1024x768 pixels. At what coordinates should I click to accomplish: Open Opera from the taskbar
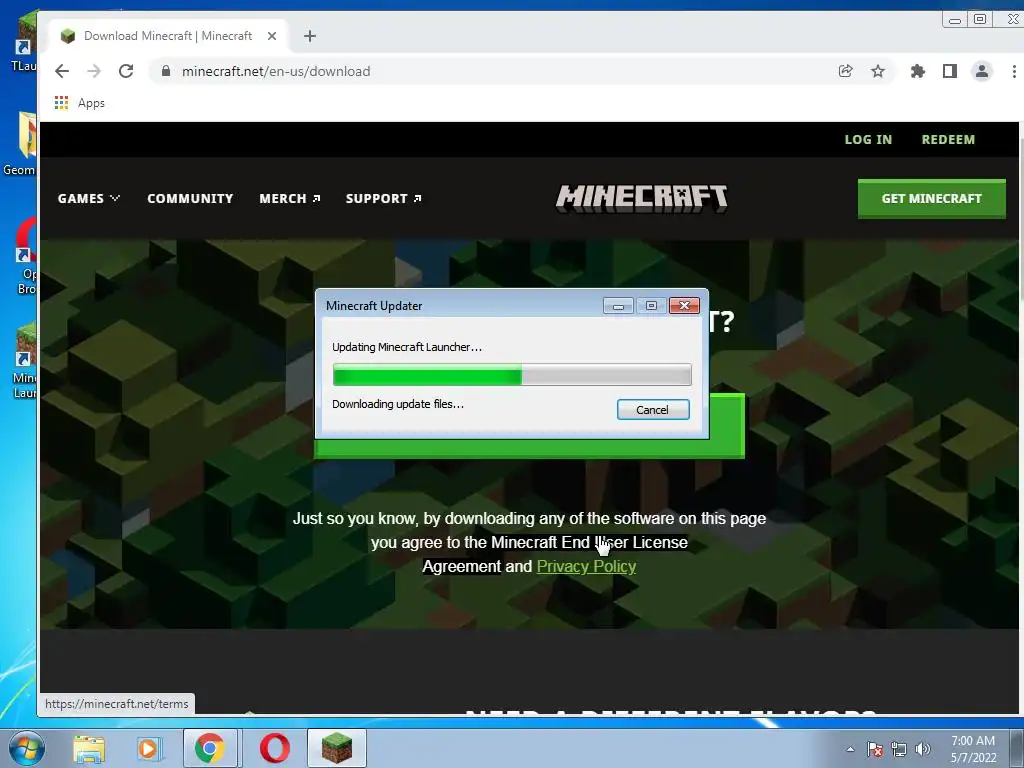(275, 748)
